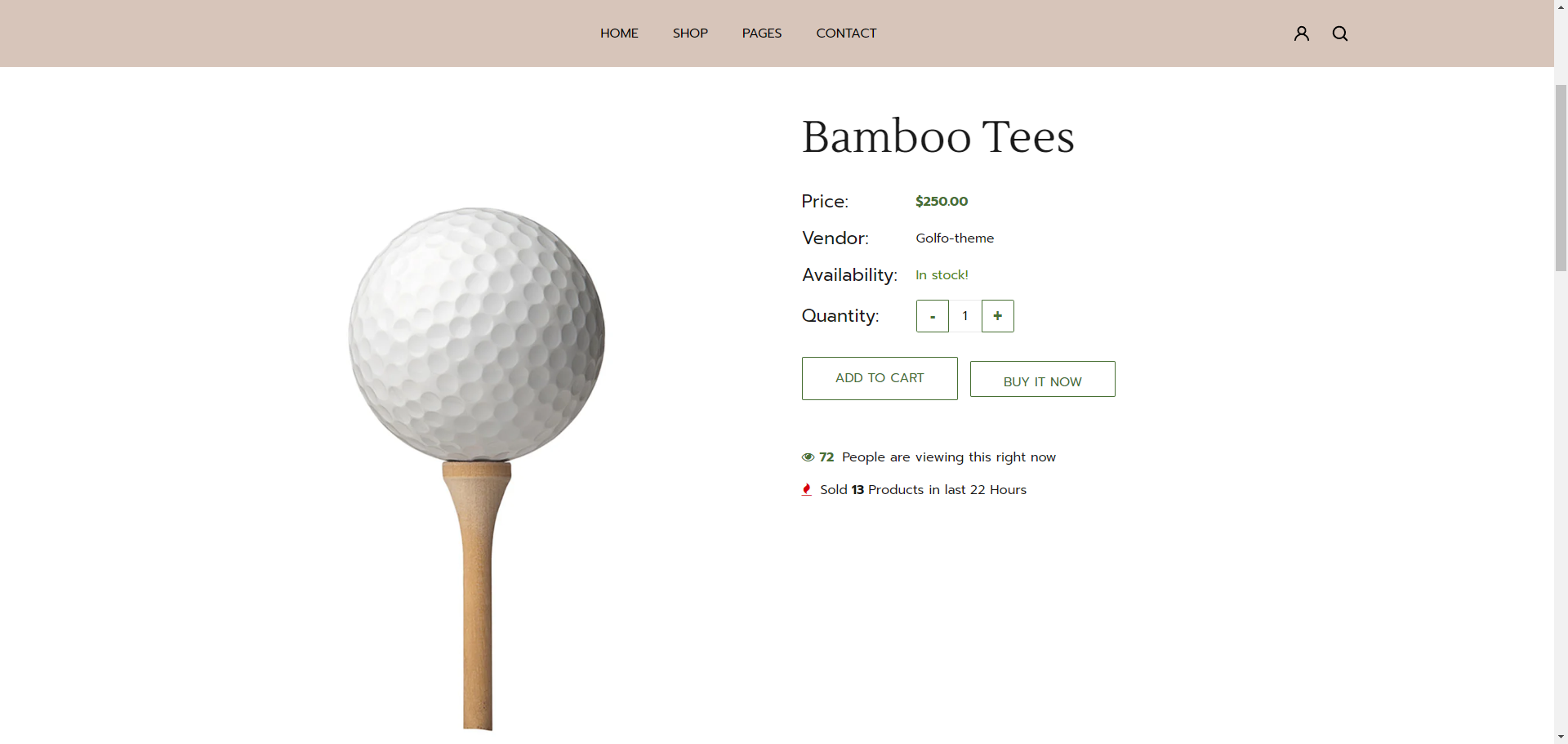Image resolution: width=1568 pixels, height=744 pixels.
Task: Click the In stock! availability text
Action: (942, 275)
